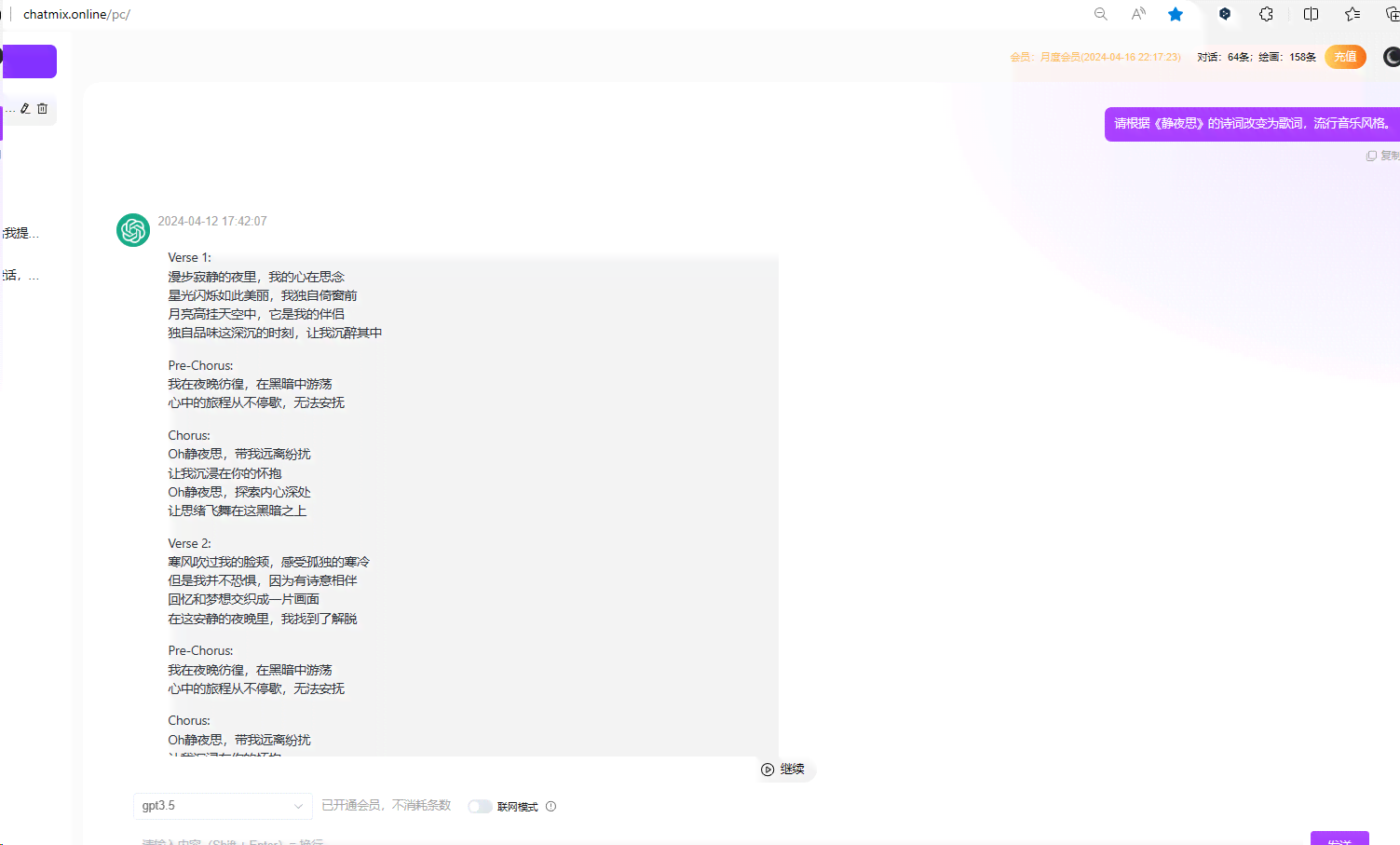Click the line 在这安静的夜晚里，我找到了解脱

262,619
